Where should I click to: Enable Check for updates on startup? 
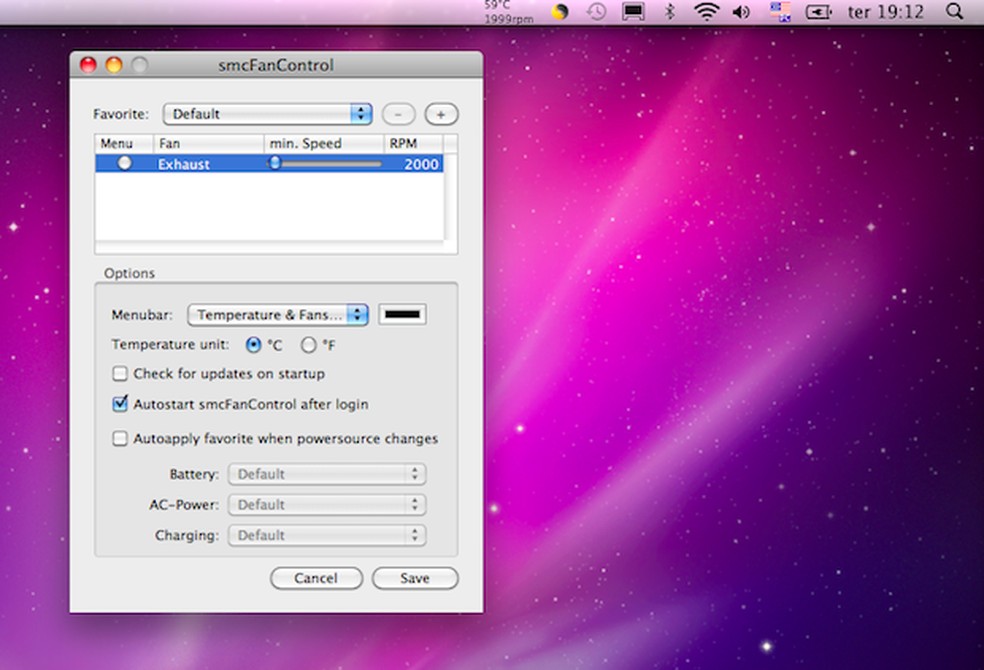[120, 374]
